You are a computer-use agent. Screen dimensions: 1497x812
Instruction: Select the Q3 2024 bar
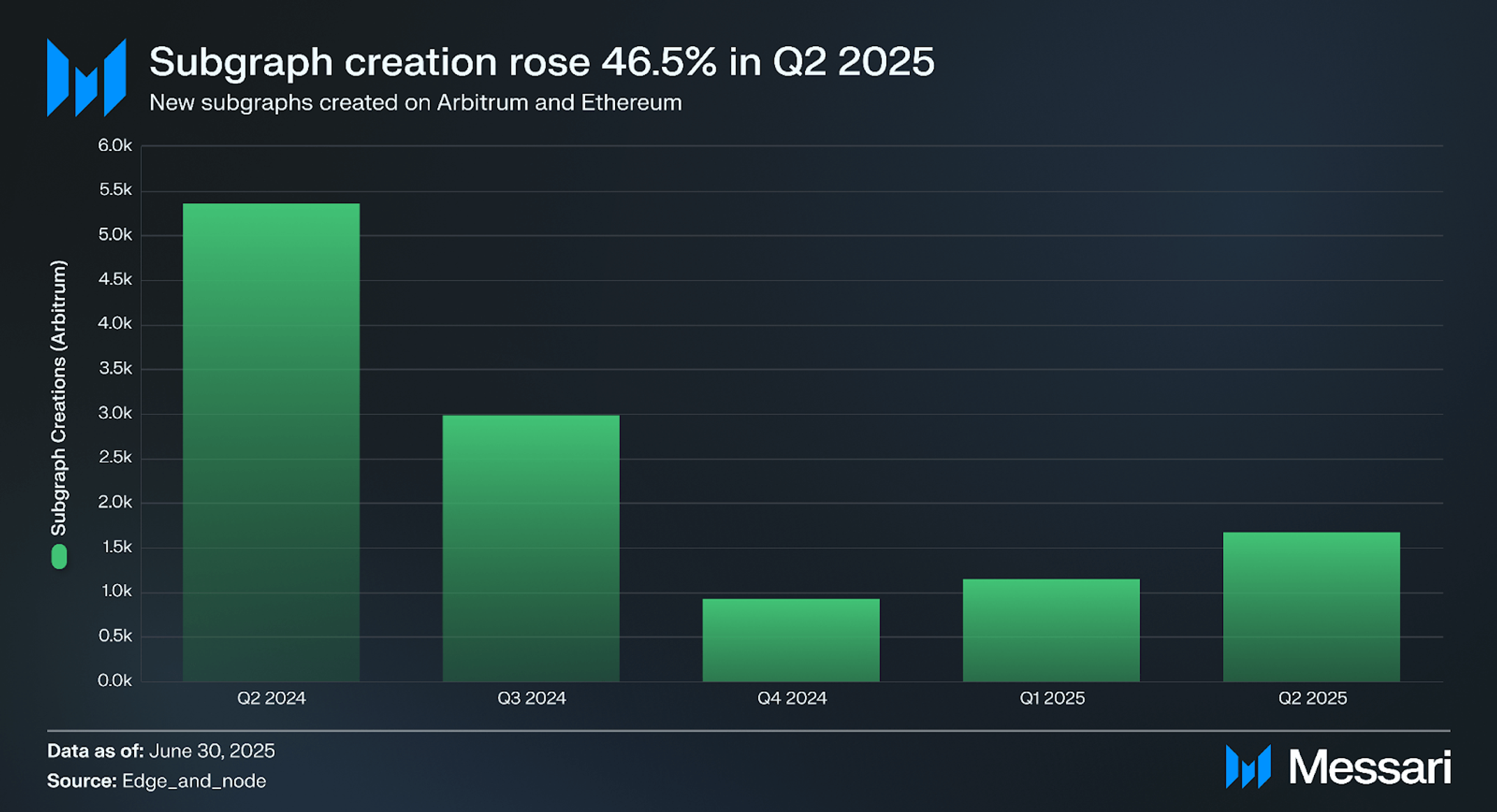coord(531,549)
